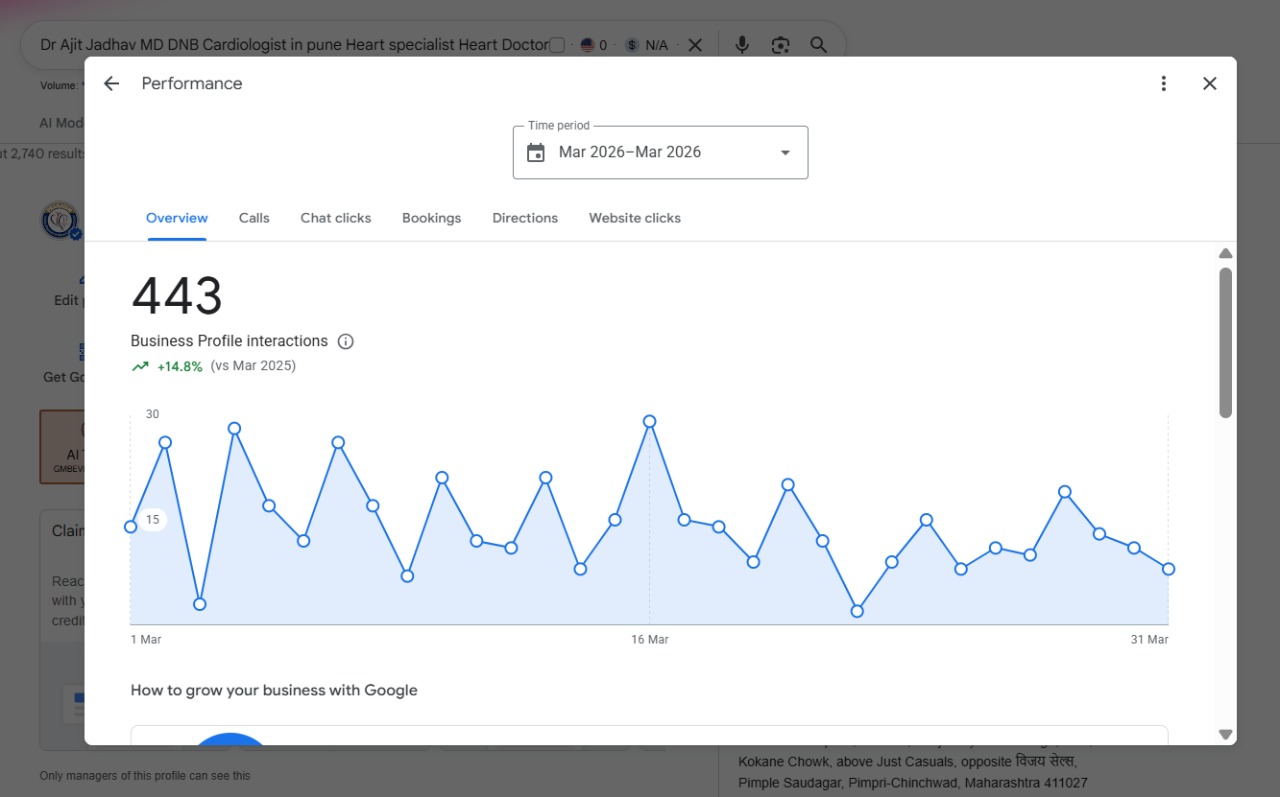Click the calendar icon in Time period
Image resolution: width=1280 pixels, height=797 pixels.
pyautogui.click(x=536, y=153)
